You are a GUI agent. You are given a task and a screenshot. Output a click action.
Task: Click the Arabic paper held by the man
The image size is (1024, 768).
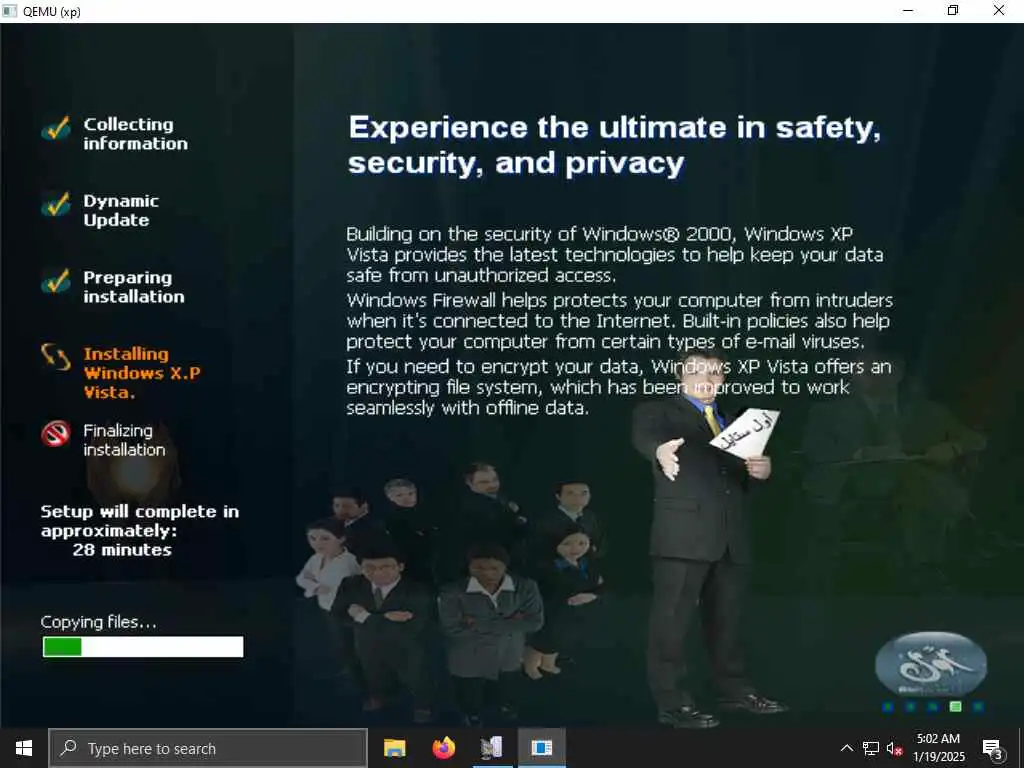(x=745, y=432)
